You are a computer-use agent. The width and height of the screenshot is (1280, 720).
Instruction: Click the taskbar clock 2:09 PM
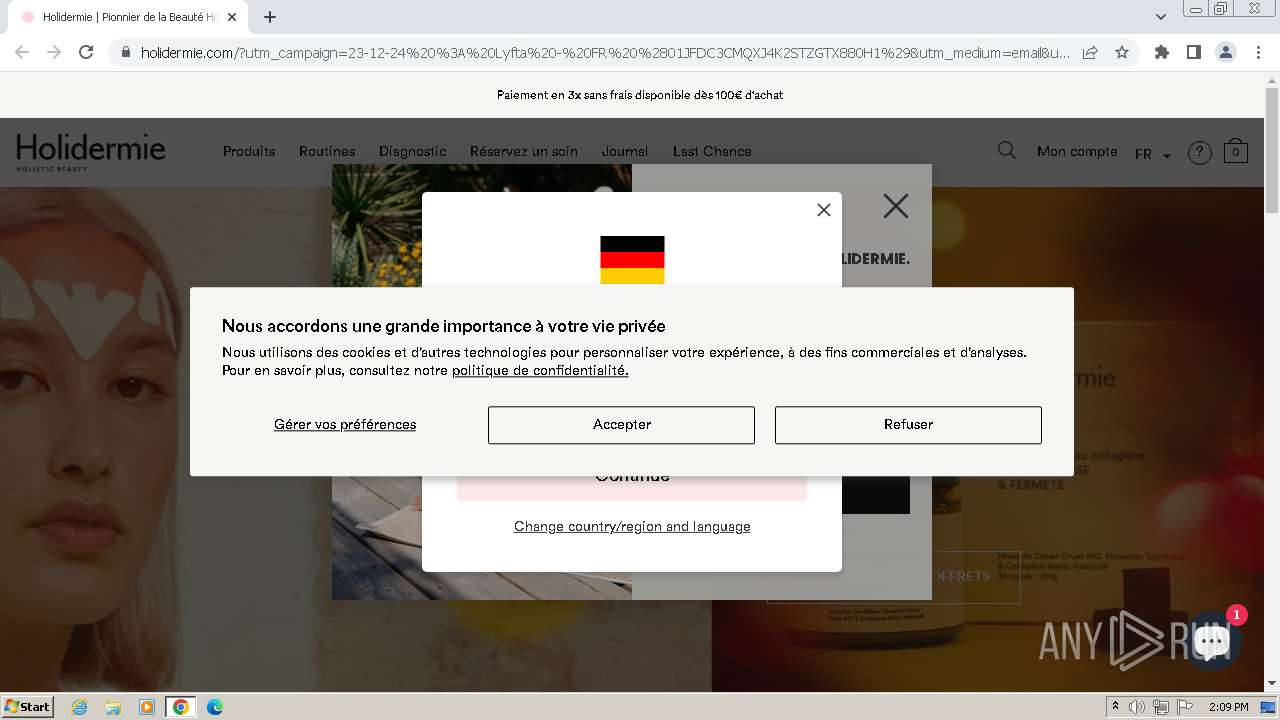pyautogui.click(x=1229, y=707)
